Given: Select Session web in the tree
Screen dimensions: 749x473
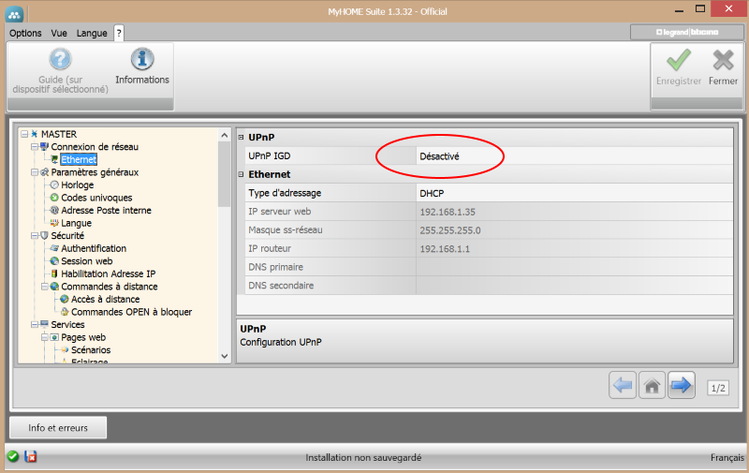Looking at the screenshot, I should tap(87, 261).
